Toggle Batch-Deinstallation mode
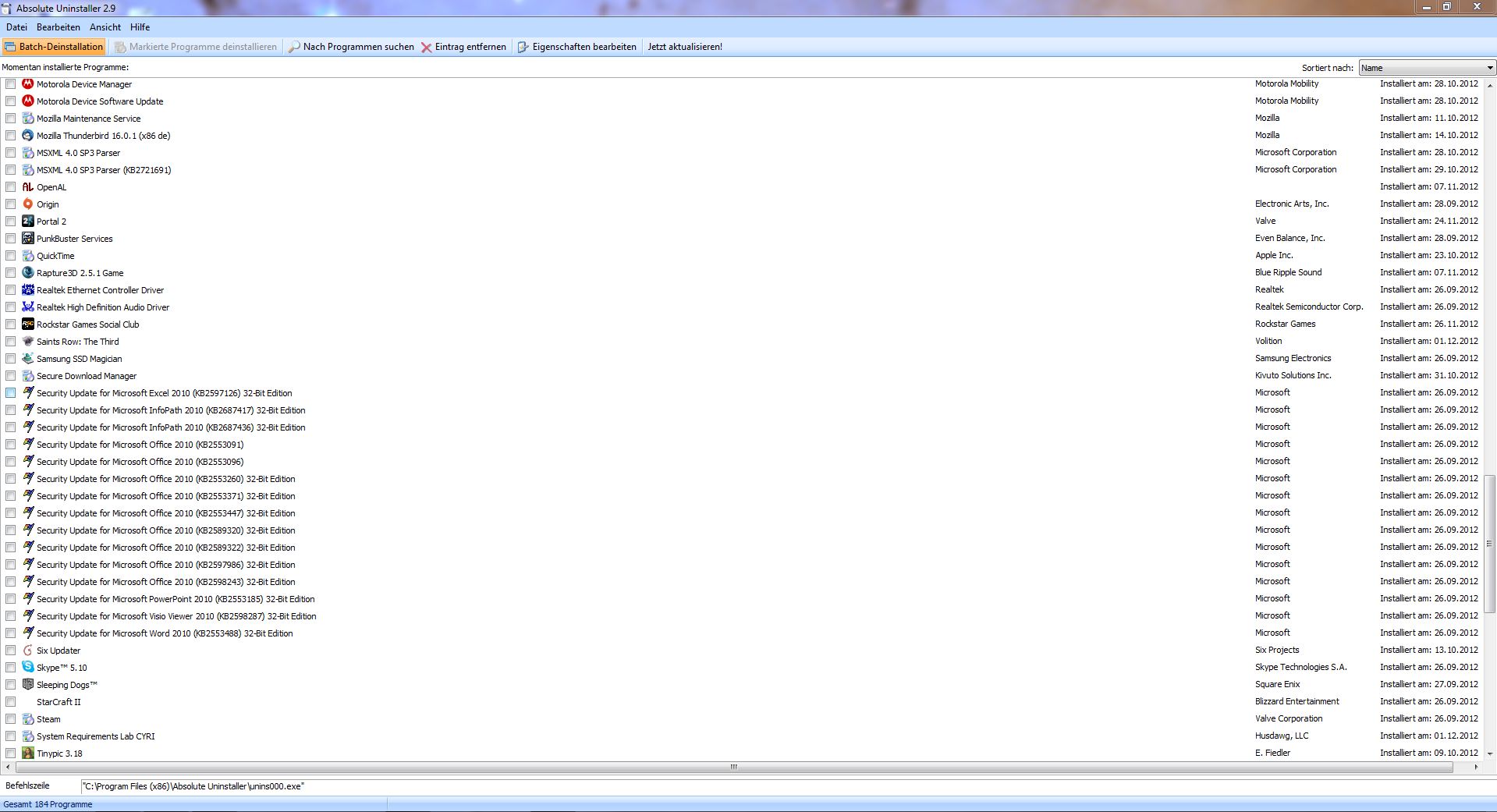1497x812 pixels. 54,47
